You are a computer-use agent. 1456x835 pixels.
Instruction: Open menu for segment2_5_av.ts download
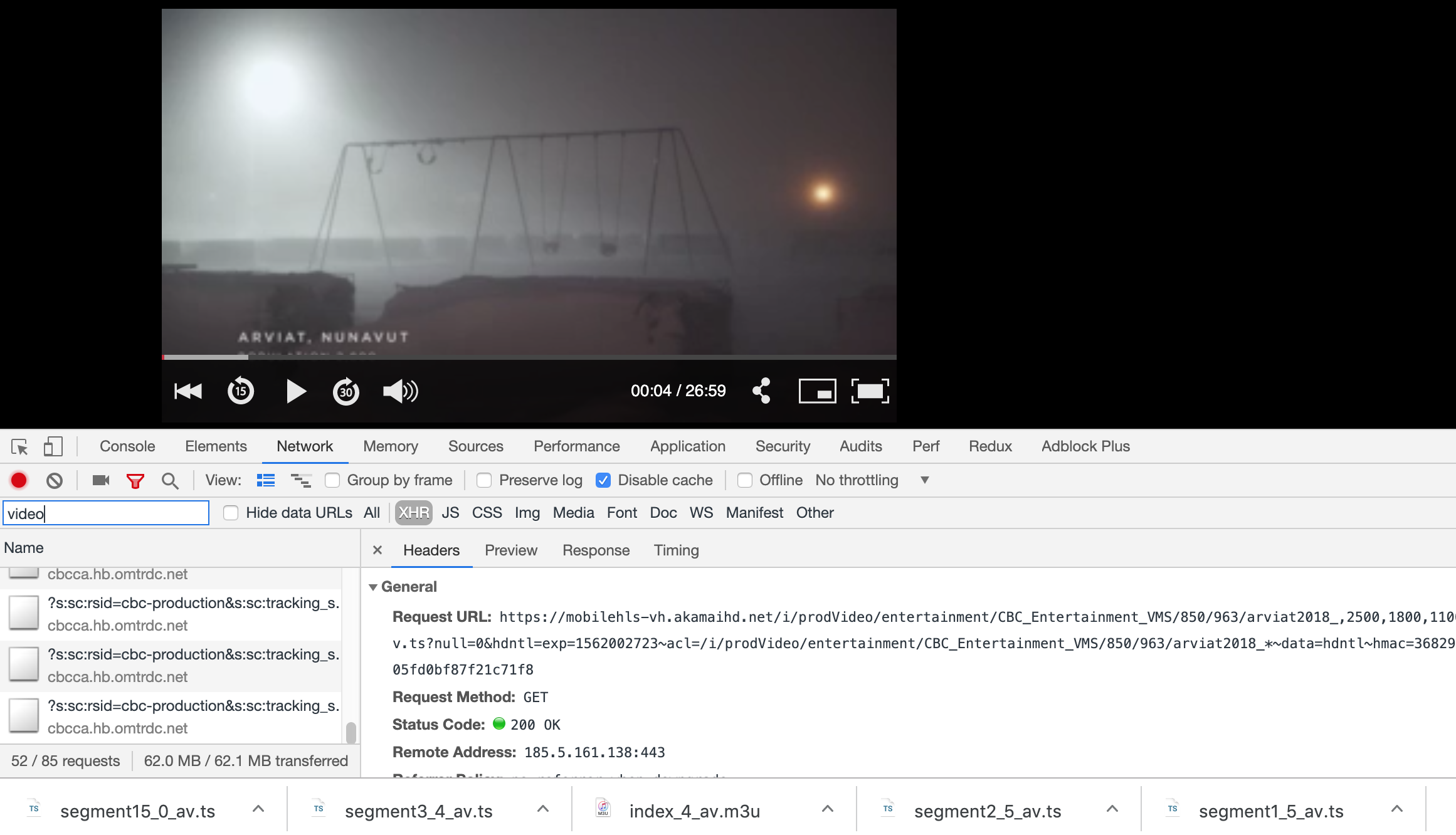[x=1112, y=809]
